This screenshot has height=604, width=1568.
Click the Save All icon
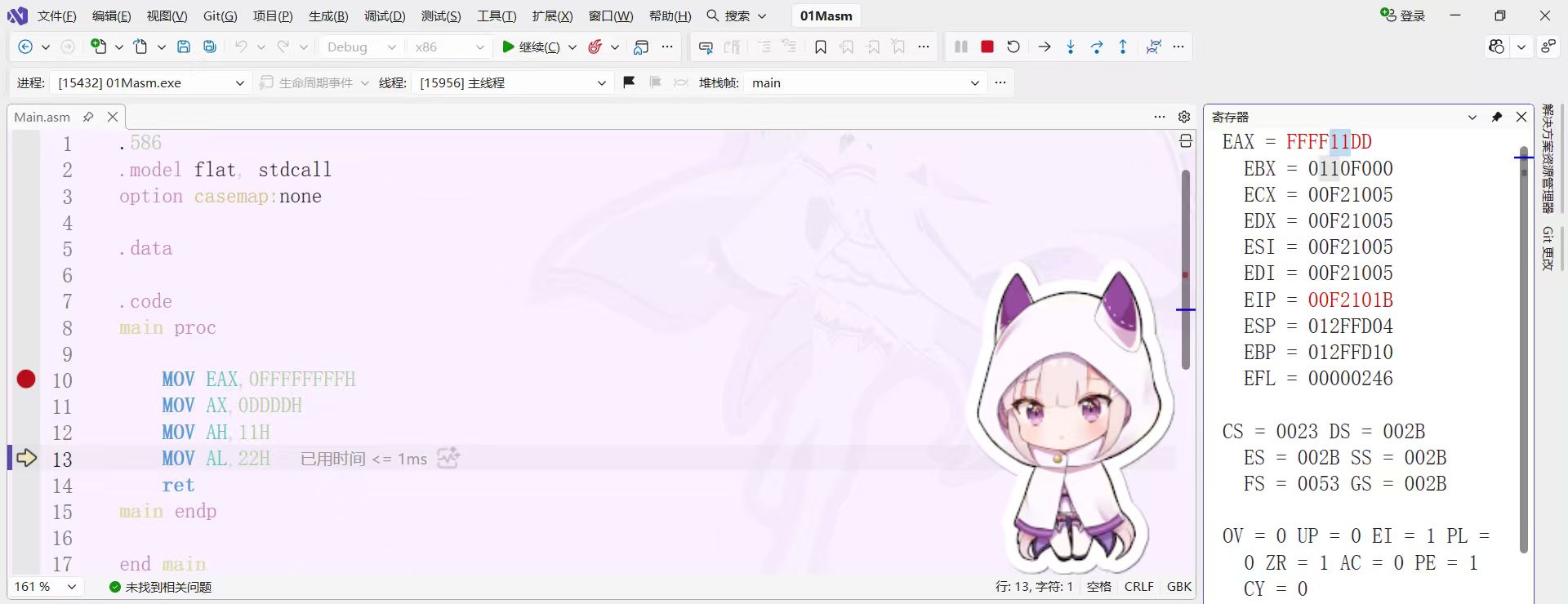(x=210, y=47)
